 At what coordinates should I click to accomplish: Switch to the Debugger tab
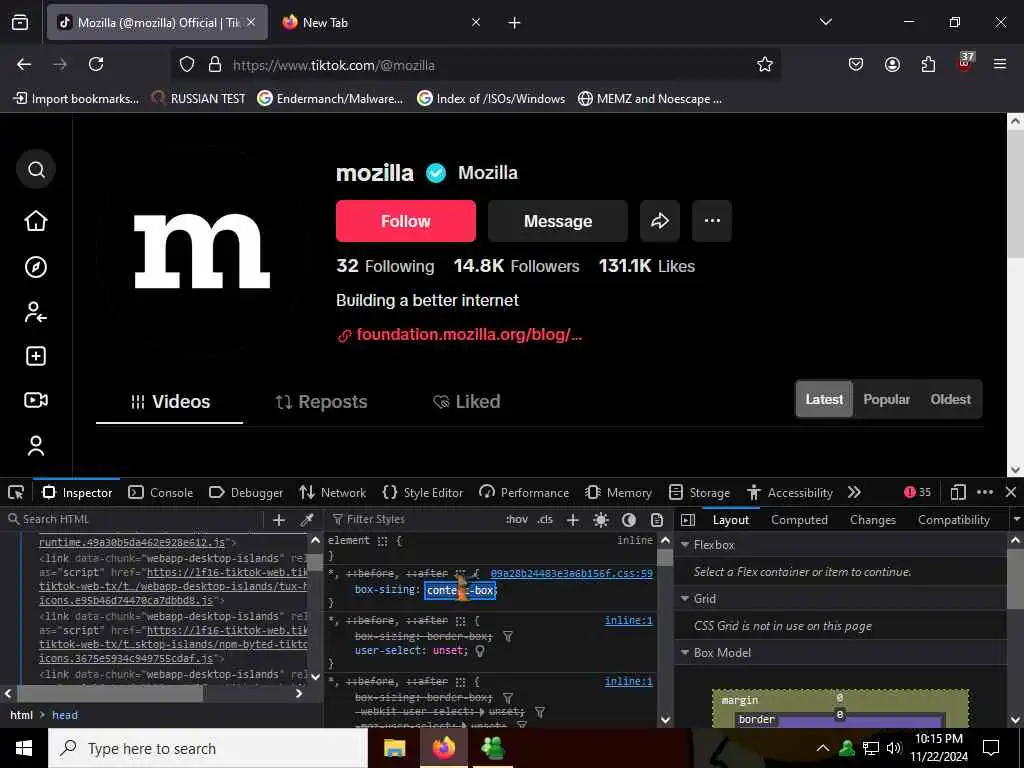click(x=246, y=493)
